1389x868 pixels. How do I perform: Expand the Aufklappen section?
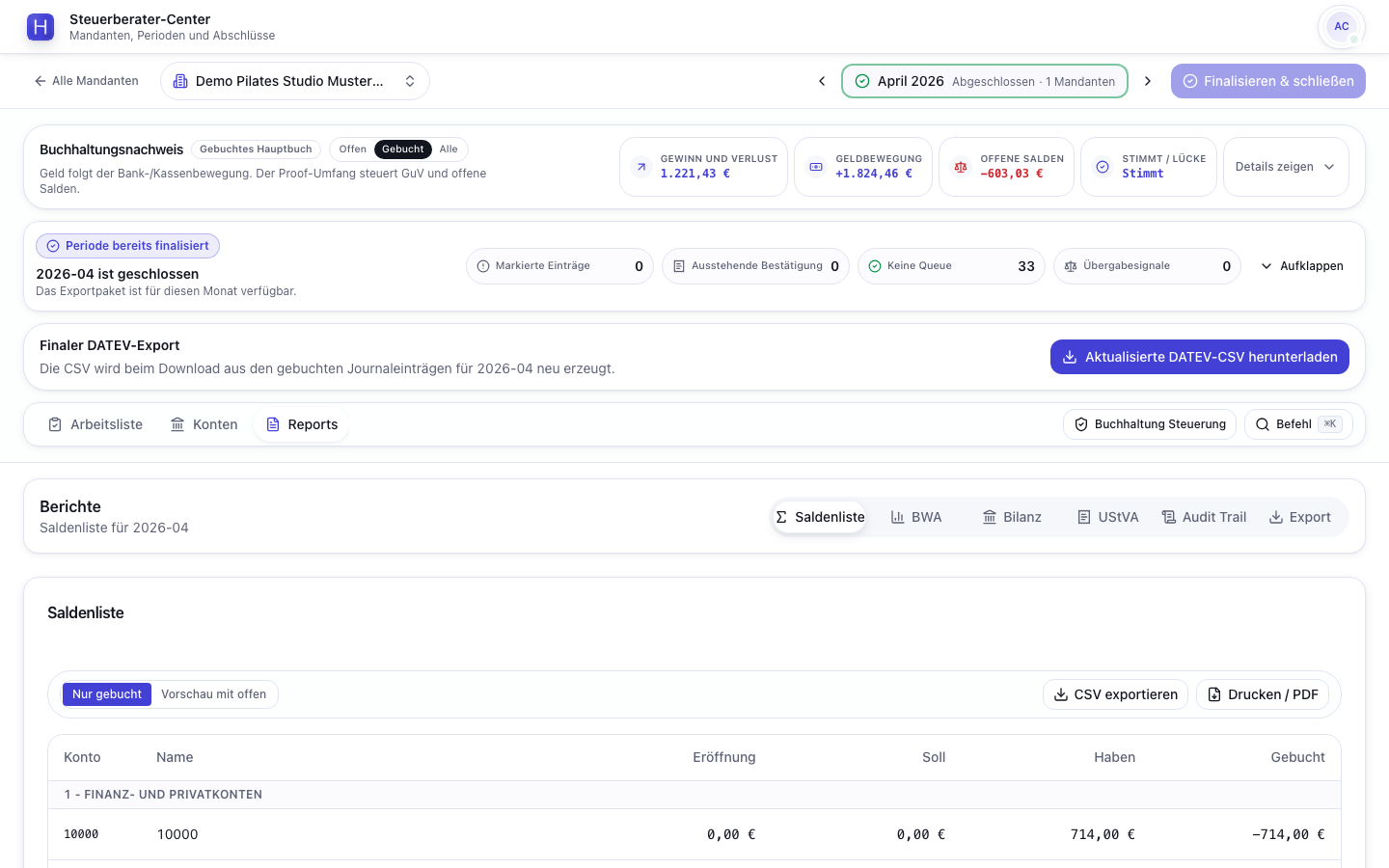click(x=1302, y=266)
